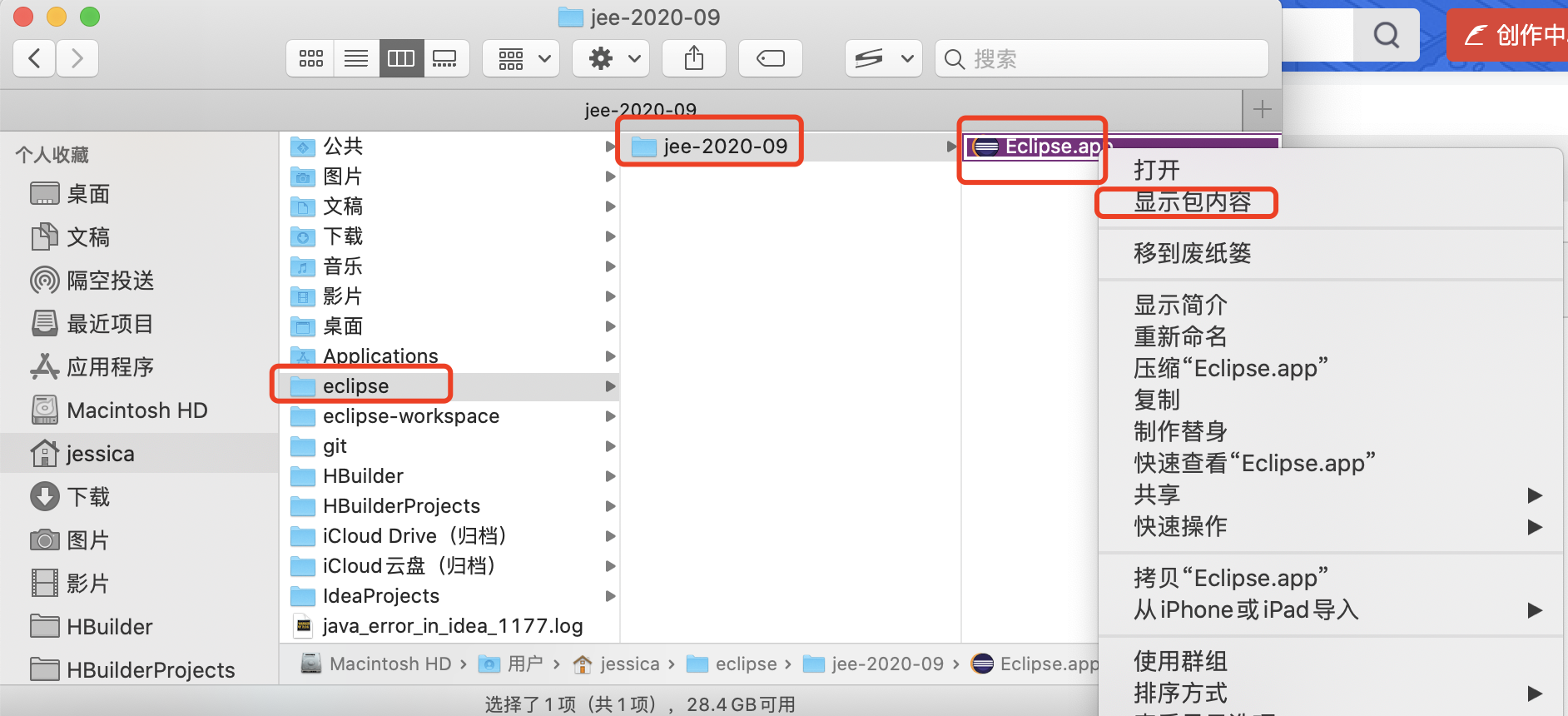The image size is (1568, 716).
Task: Add a new tab with the plus button
Action: click(x=1262, y=110)
